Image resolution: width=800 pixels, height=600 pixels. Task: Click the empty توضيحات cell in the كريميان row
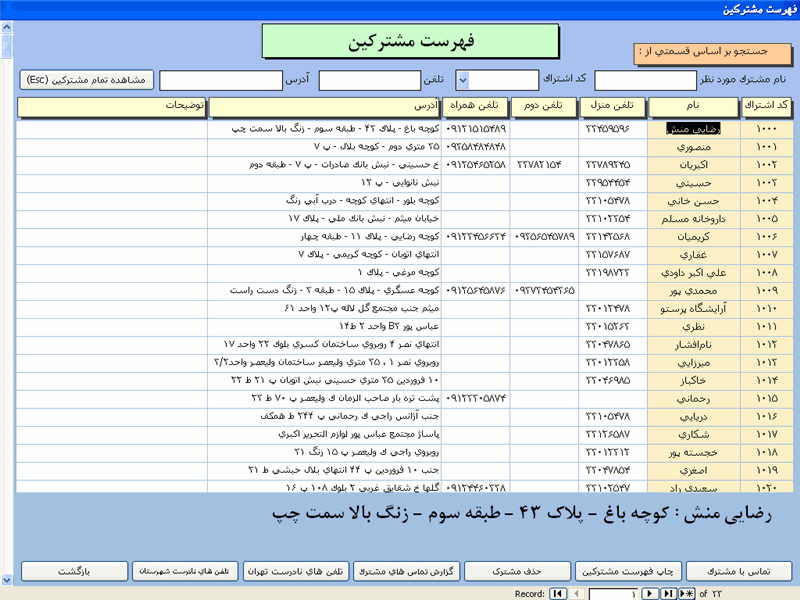pos(111,237)
